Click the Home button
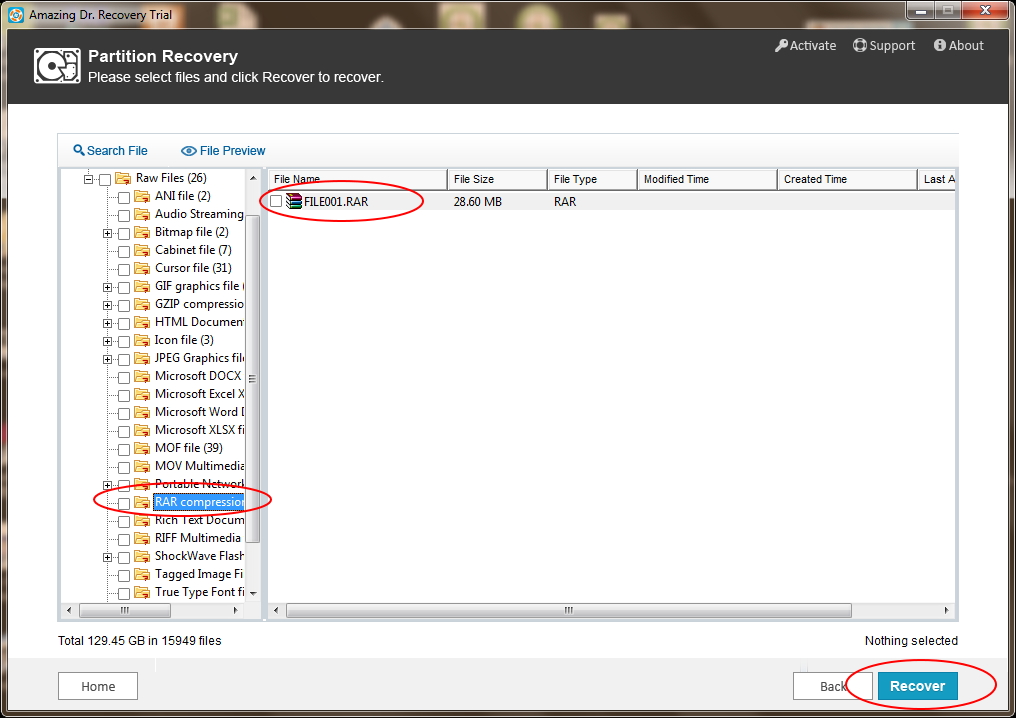This screenshot has height=718, width=1016. (x=97, y=686)
